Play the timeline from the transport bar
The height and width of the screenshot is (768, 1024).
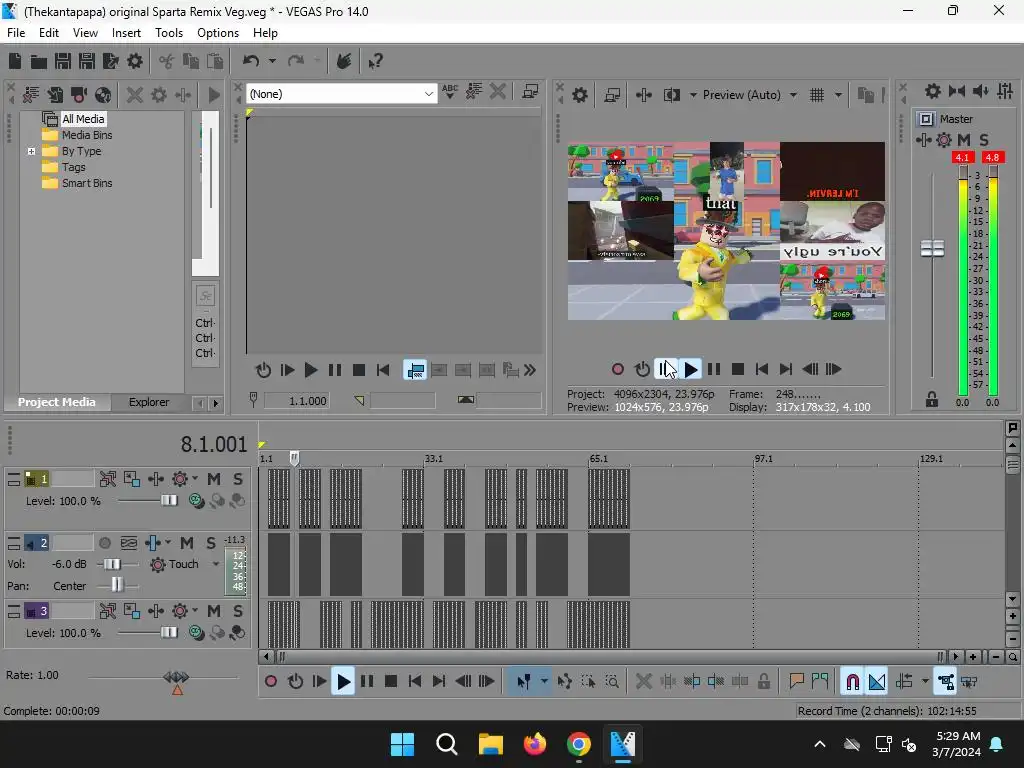click(343, 682)
